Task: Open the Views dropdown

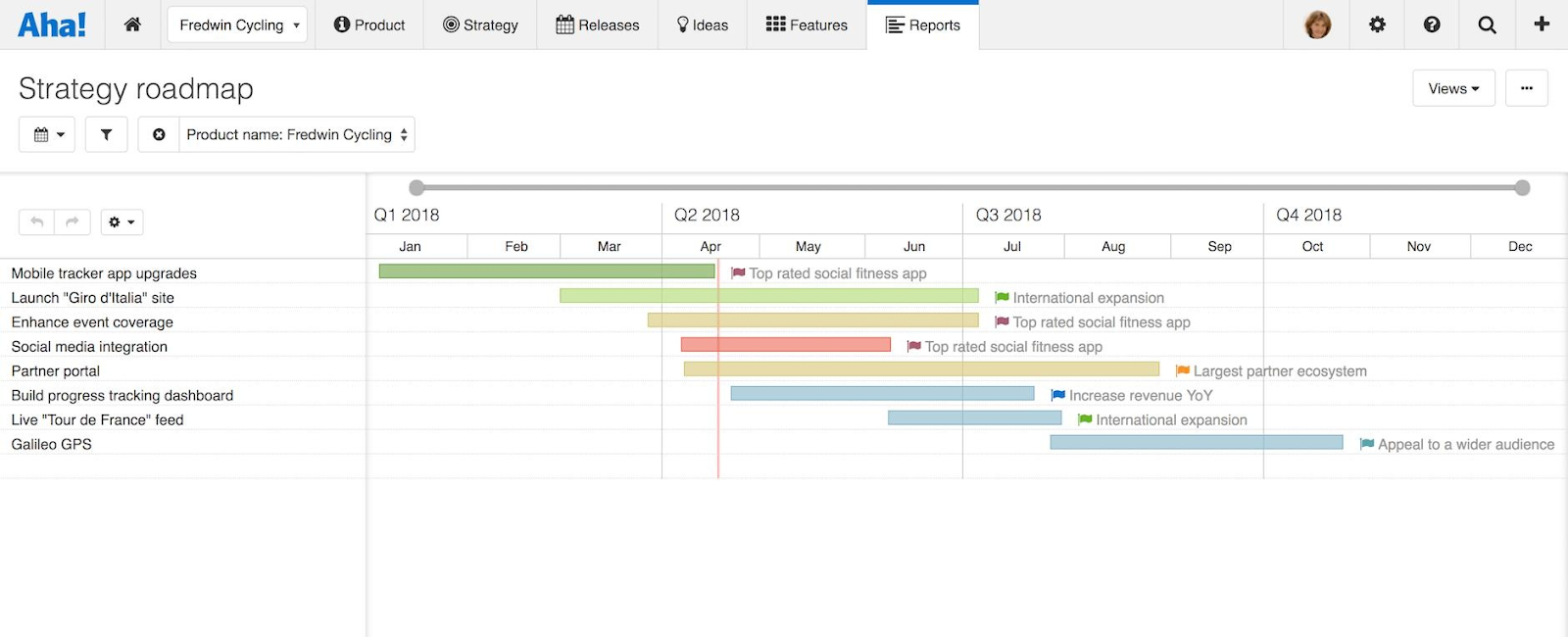Action: click(1453, 88)
